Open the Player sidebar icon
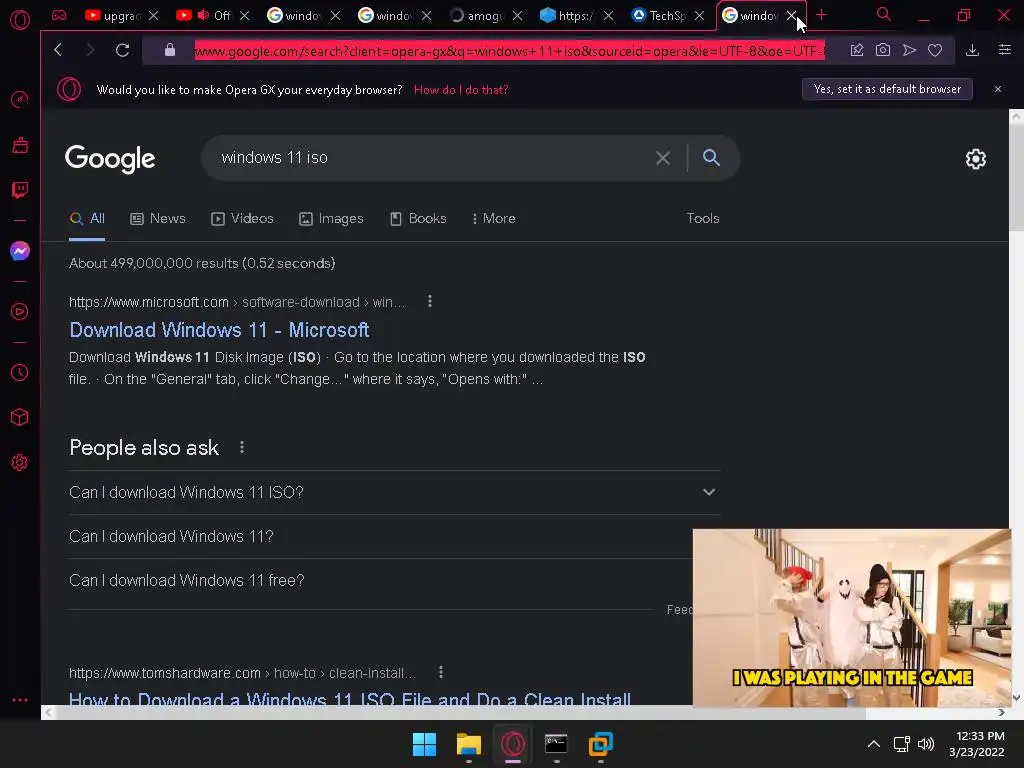The height and width of the screenshot is (768, 1024). [20, 312]
